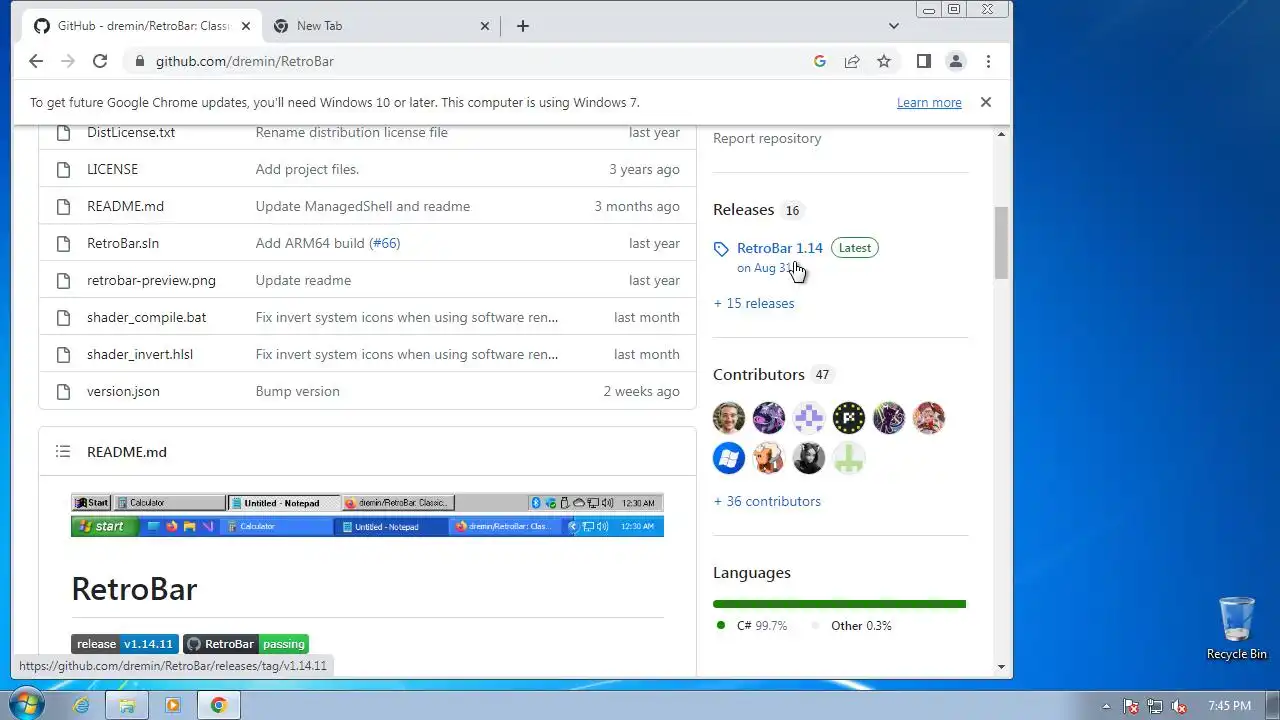
Task: Close the New Tab tab
Action: coord(485,26)
